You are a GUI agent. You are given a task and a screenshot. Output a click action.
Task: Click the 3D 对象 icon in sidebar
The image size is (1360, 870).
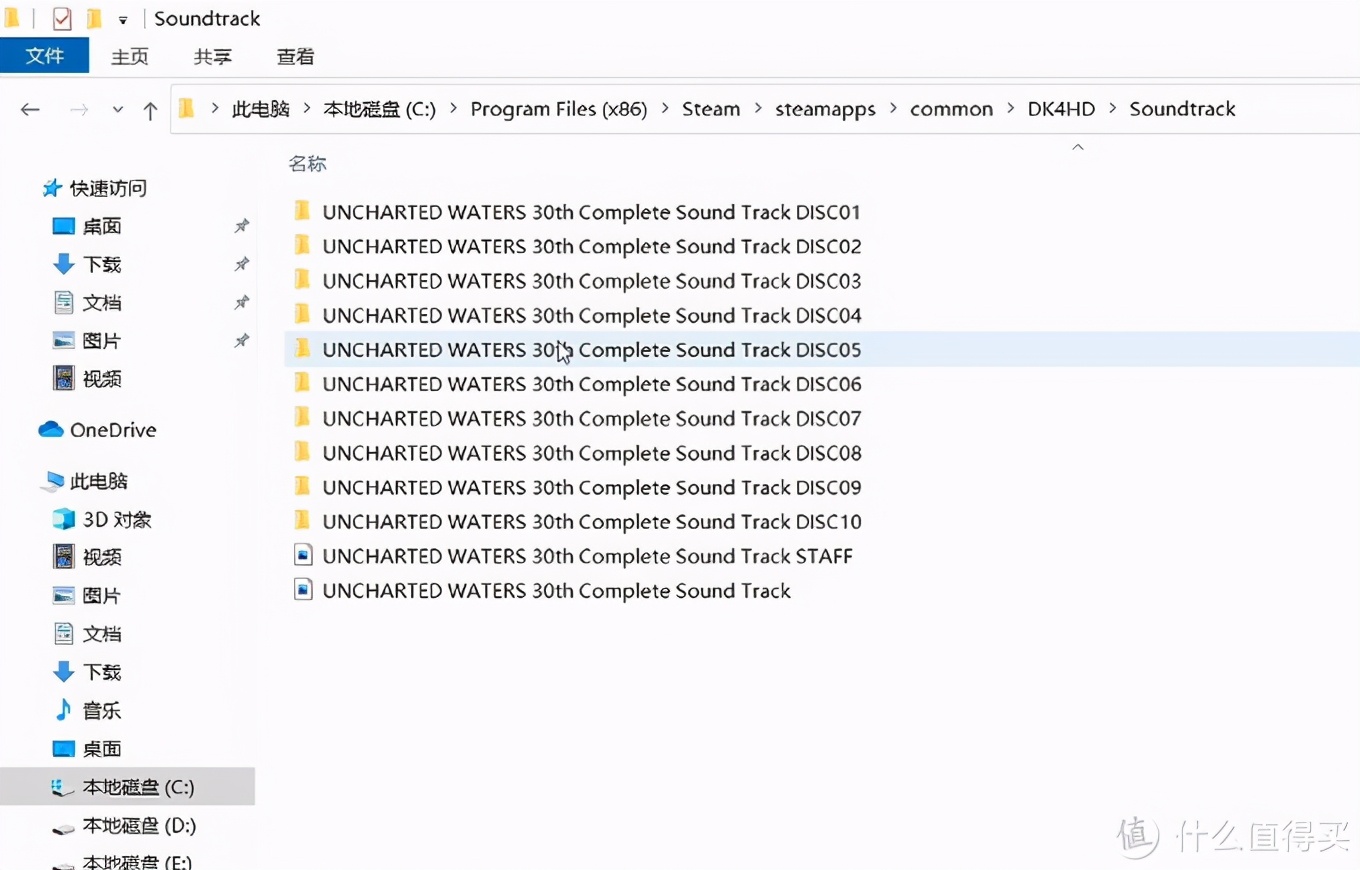click(64, 519)
